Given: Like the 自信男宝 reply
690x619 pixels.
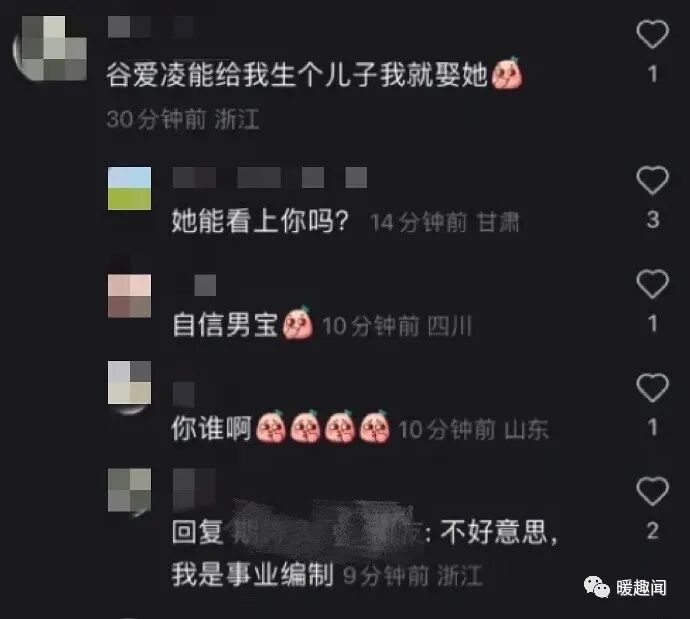Looking at the screenshot, I should (x=653, y=284).
